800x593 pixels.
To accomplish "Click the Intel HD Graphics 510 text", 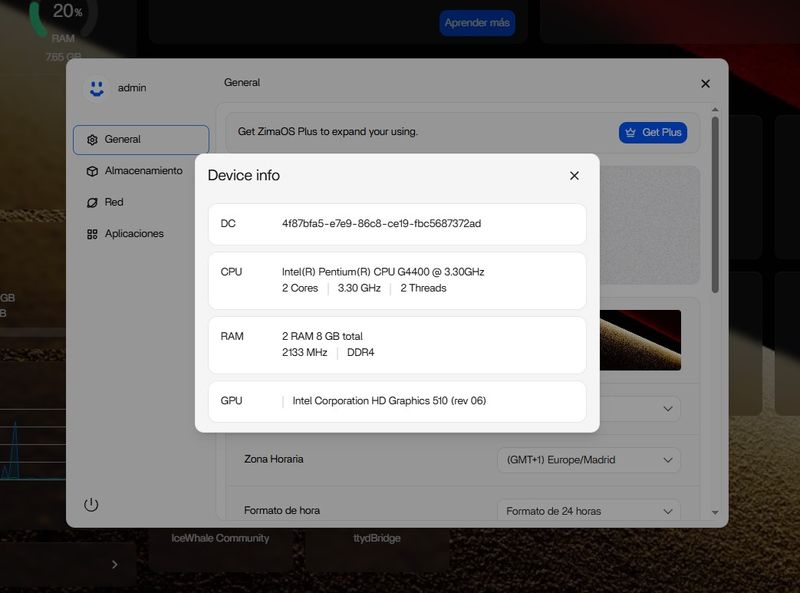I will click(389, 401).
